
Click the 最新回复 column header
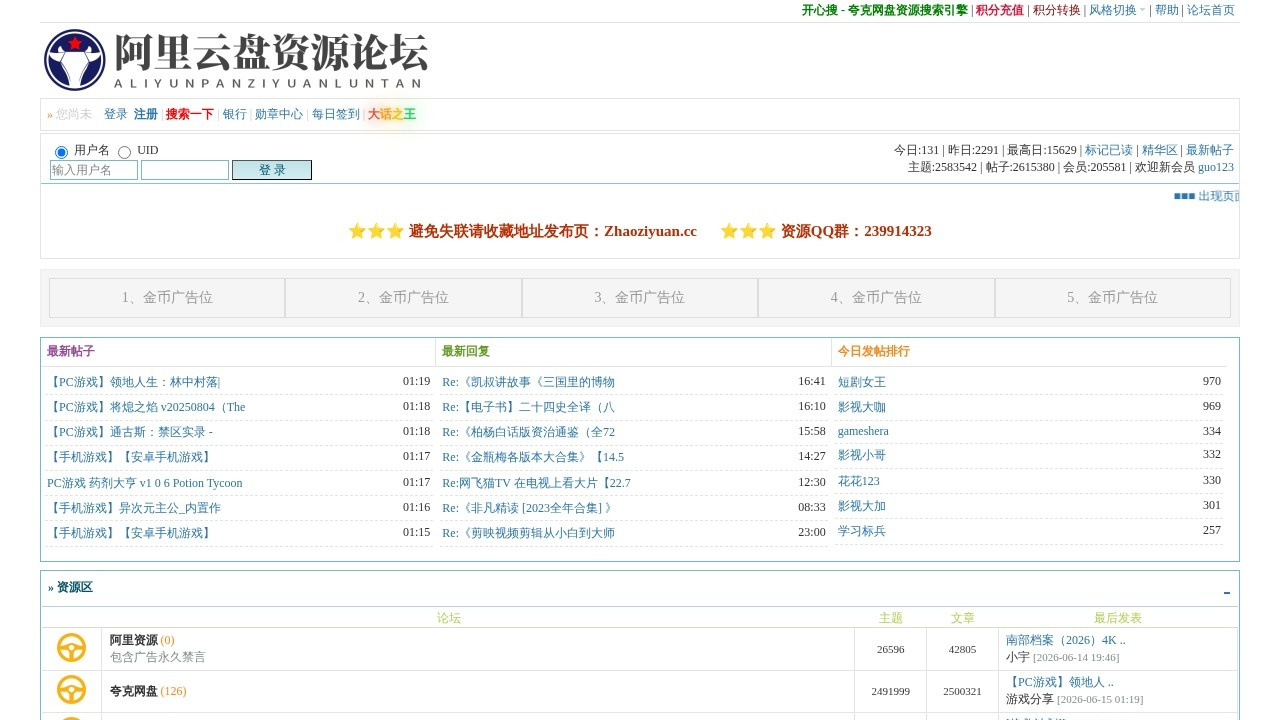[466, 352]
